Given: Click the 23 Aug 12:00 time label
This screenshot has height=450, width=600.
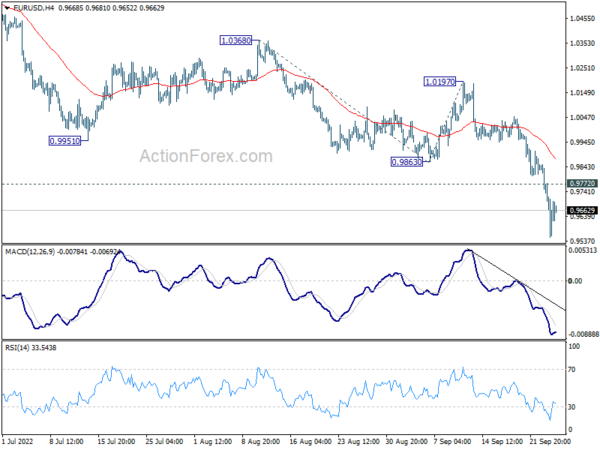Looking at the screenshot, I should 359,441.
